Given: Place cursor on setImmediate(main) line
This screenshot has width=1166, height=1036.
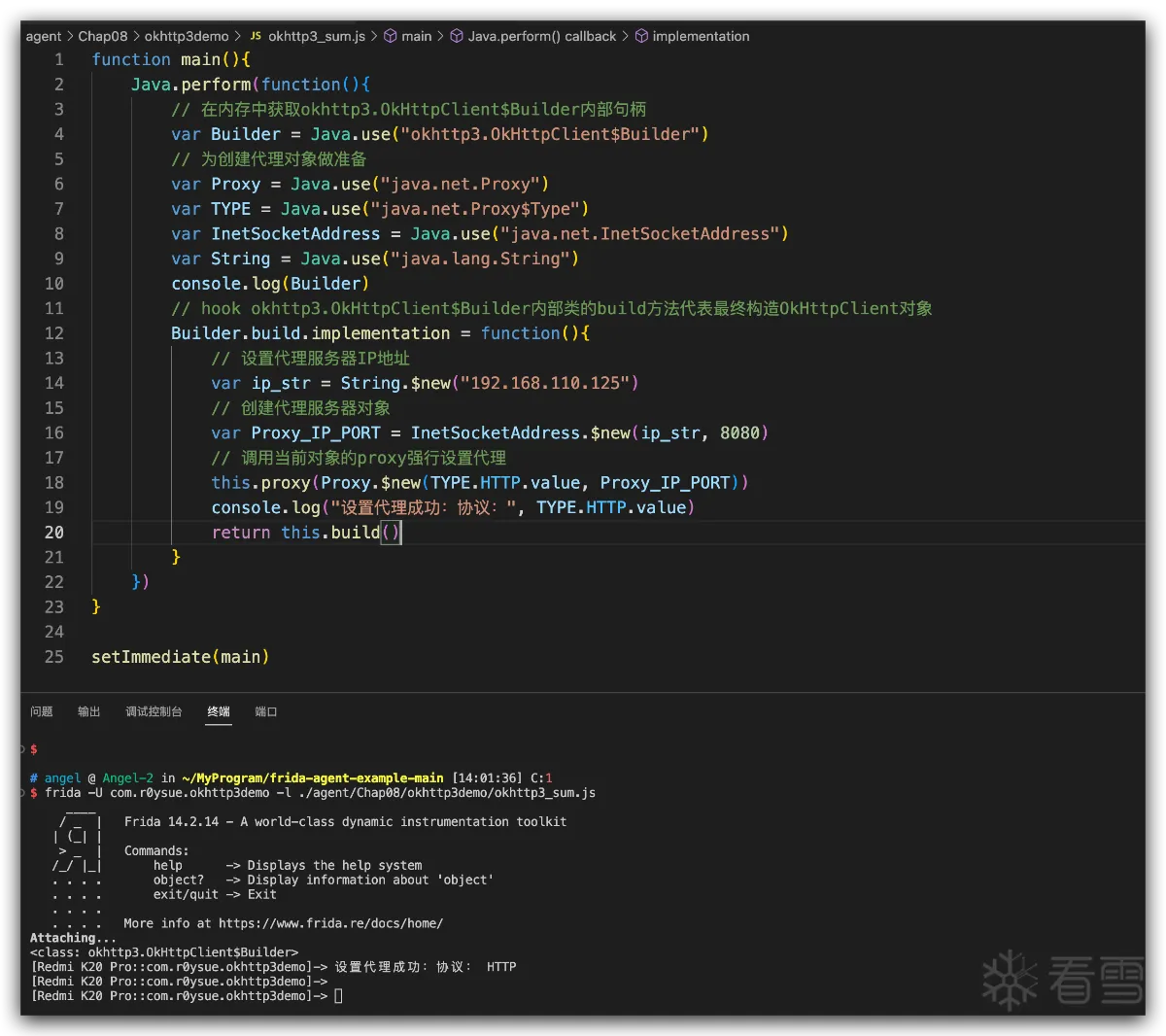Looking at the screenshot, I should [x=180, y=657].
